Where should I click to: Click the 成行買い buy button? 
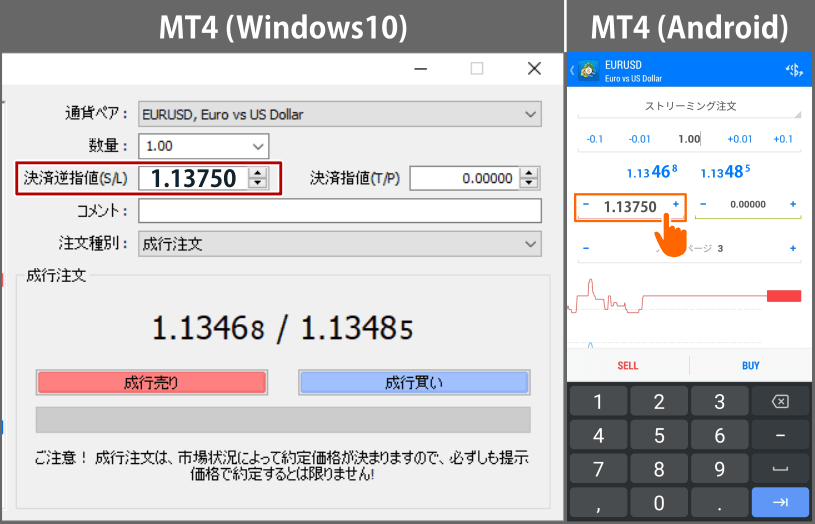414,383
